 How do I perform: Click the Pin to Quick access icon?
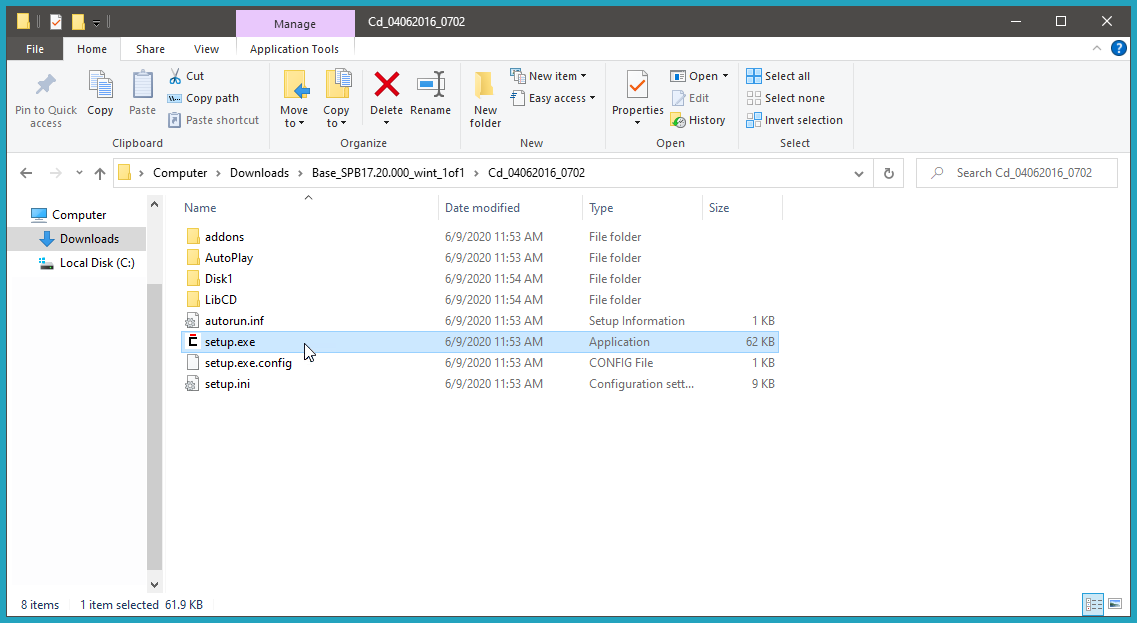[x=45, y=86]
